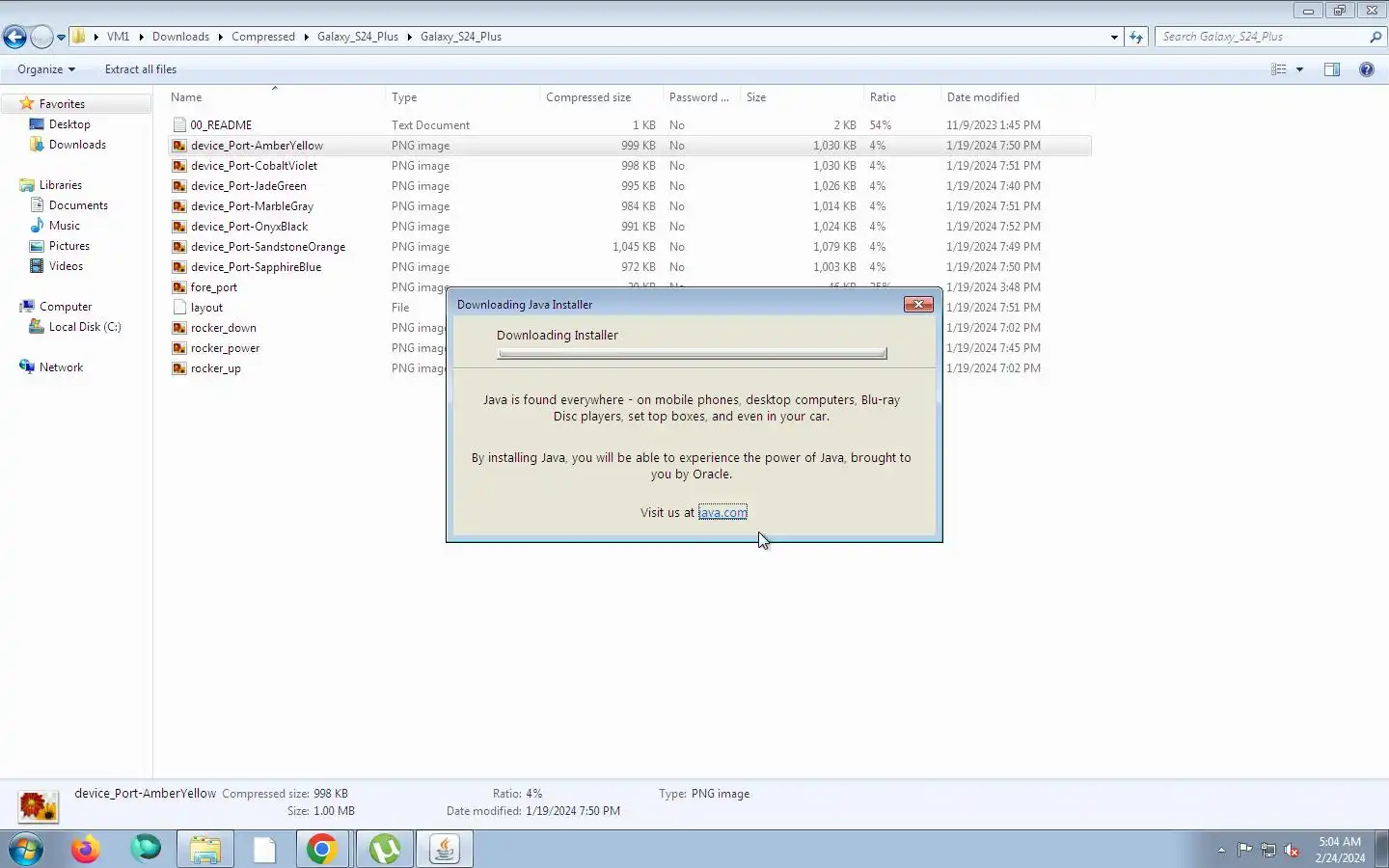This screenshot has width=1389, height=868.
Task: Select device_Port-CobaltViolet file
Action: [254, 166]
